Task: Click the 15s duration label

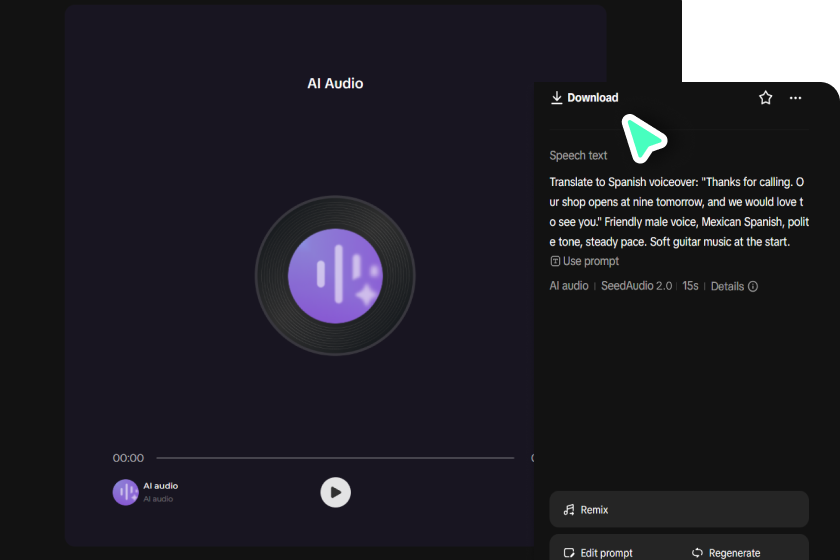Action: (690, 286)
